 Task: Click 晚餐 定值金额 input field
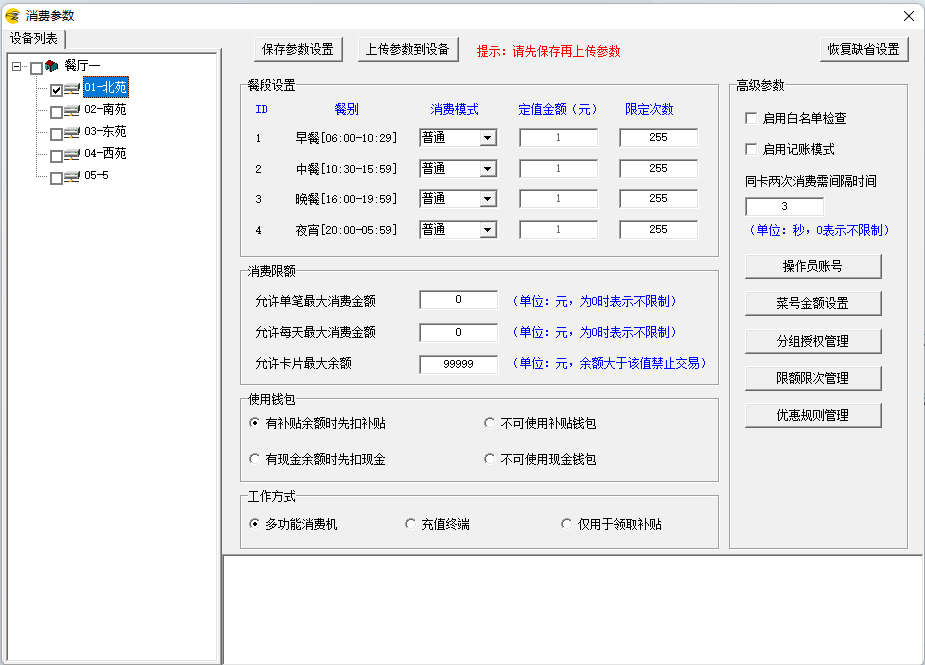point(558,199)
